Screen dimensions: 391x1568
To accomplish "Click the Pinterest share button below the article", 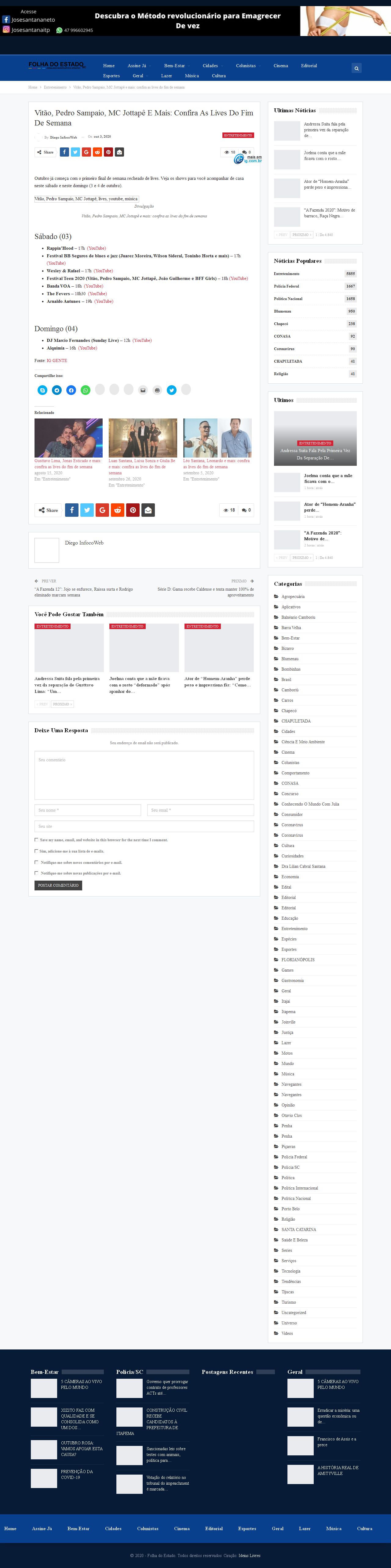I will (x=133, y=510).
